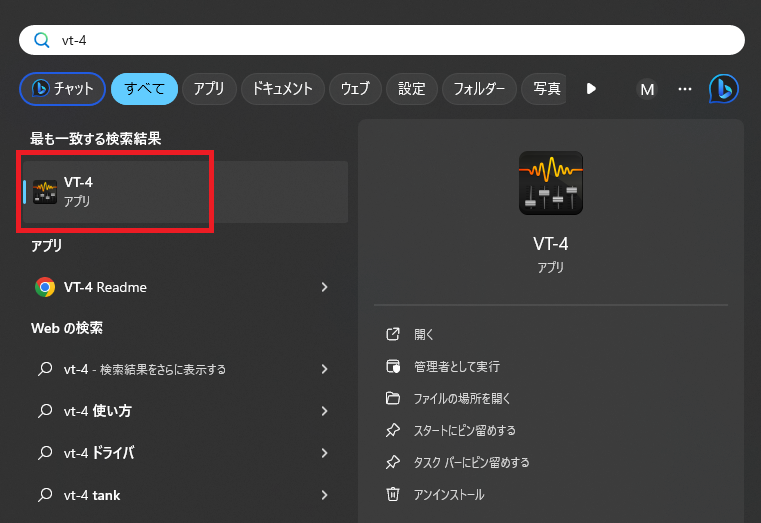Open the M account avatar
Viewport: 761px width, 523px height.
click(x=647, y=89)
